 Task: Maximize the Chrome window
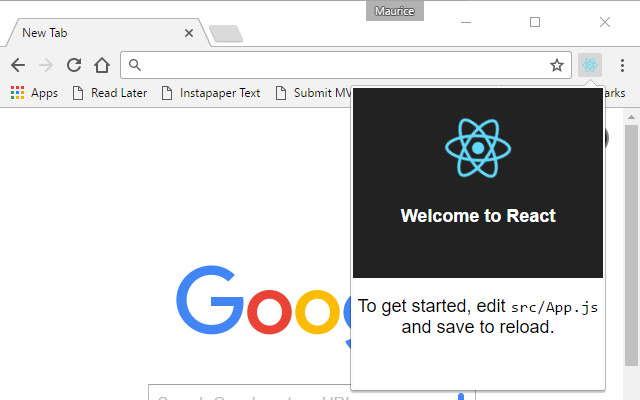pyautogui.click(x=535, y=22)
